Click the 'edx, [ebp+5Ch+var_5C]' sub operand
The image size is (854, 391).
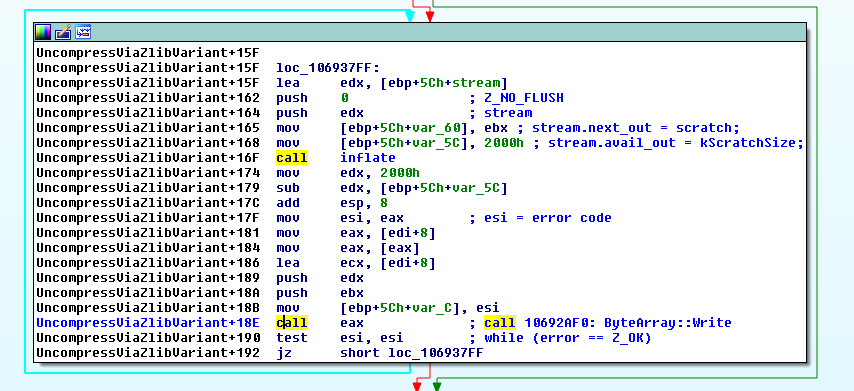[x=424, y=188]
